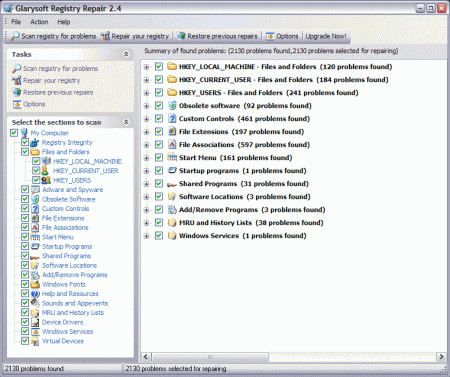Select the Registry Integrity icon

[x=35, y=143]
